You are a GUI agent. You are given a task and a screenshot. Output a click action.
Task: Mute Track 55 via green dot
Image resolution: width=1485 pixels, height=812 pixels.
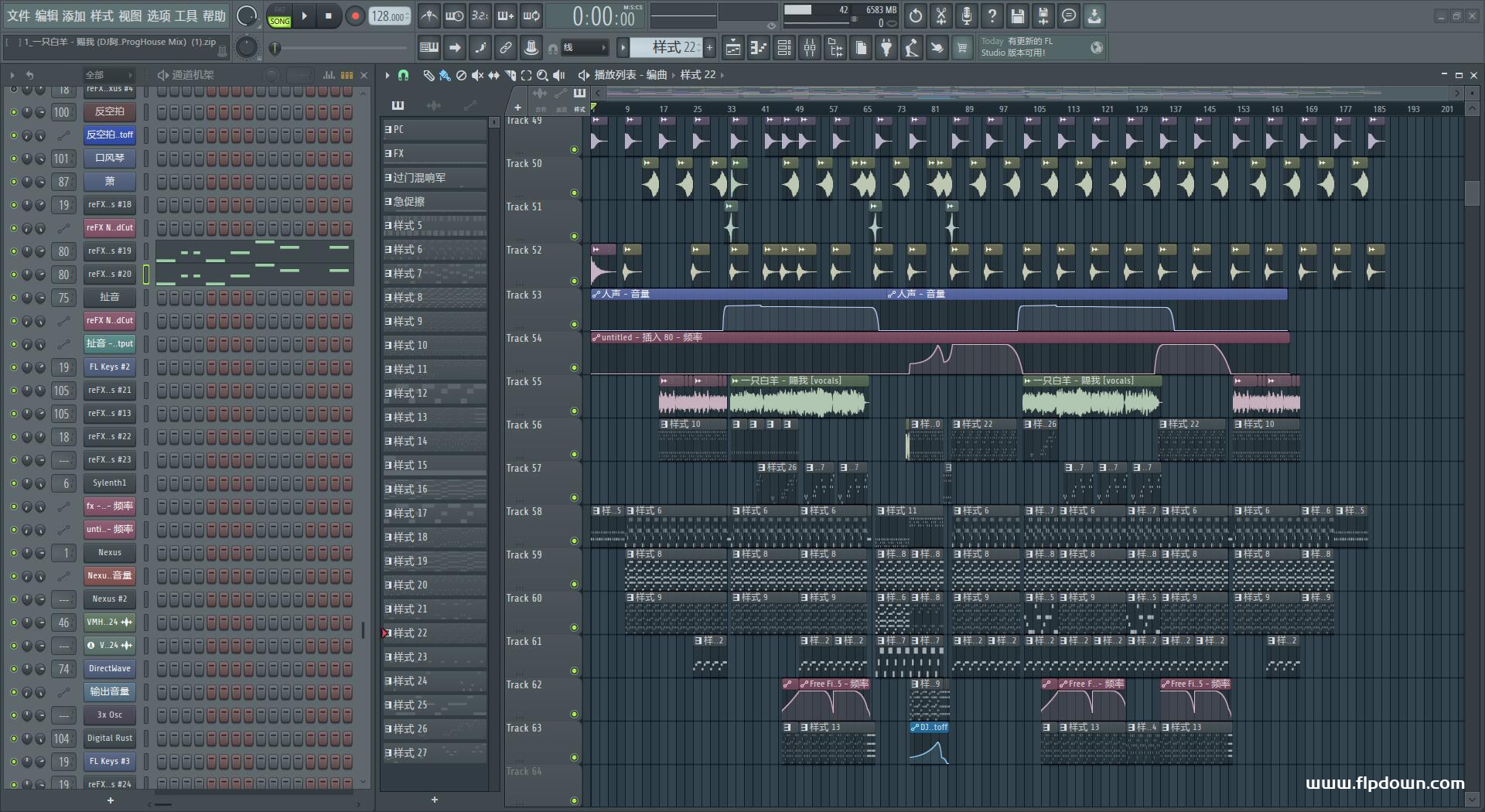(x=574, y=411)
